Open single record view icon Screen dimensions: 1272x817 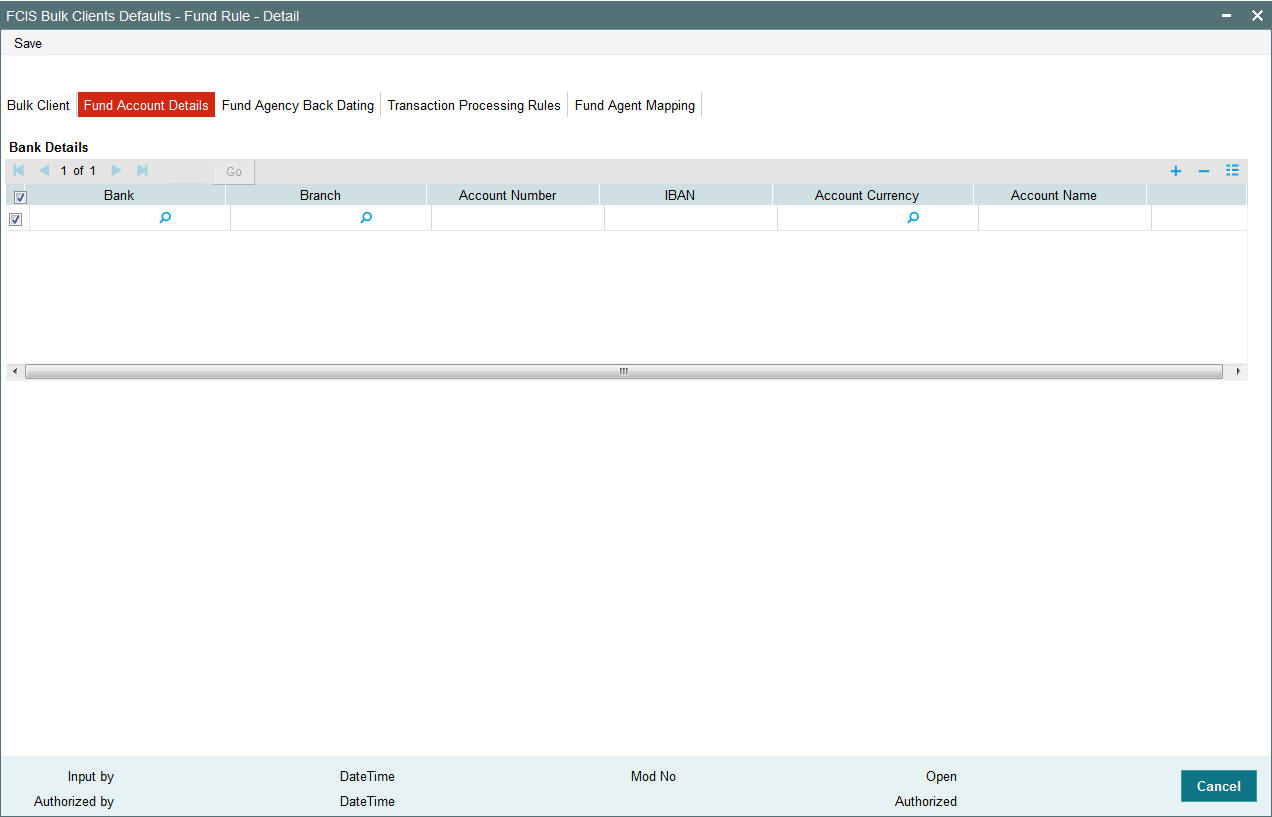[x=1233, y=171]
